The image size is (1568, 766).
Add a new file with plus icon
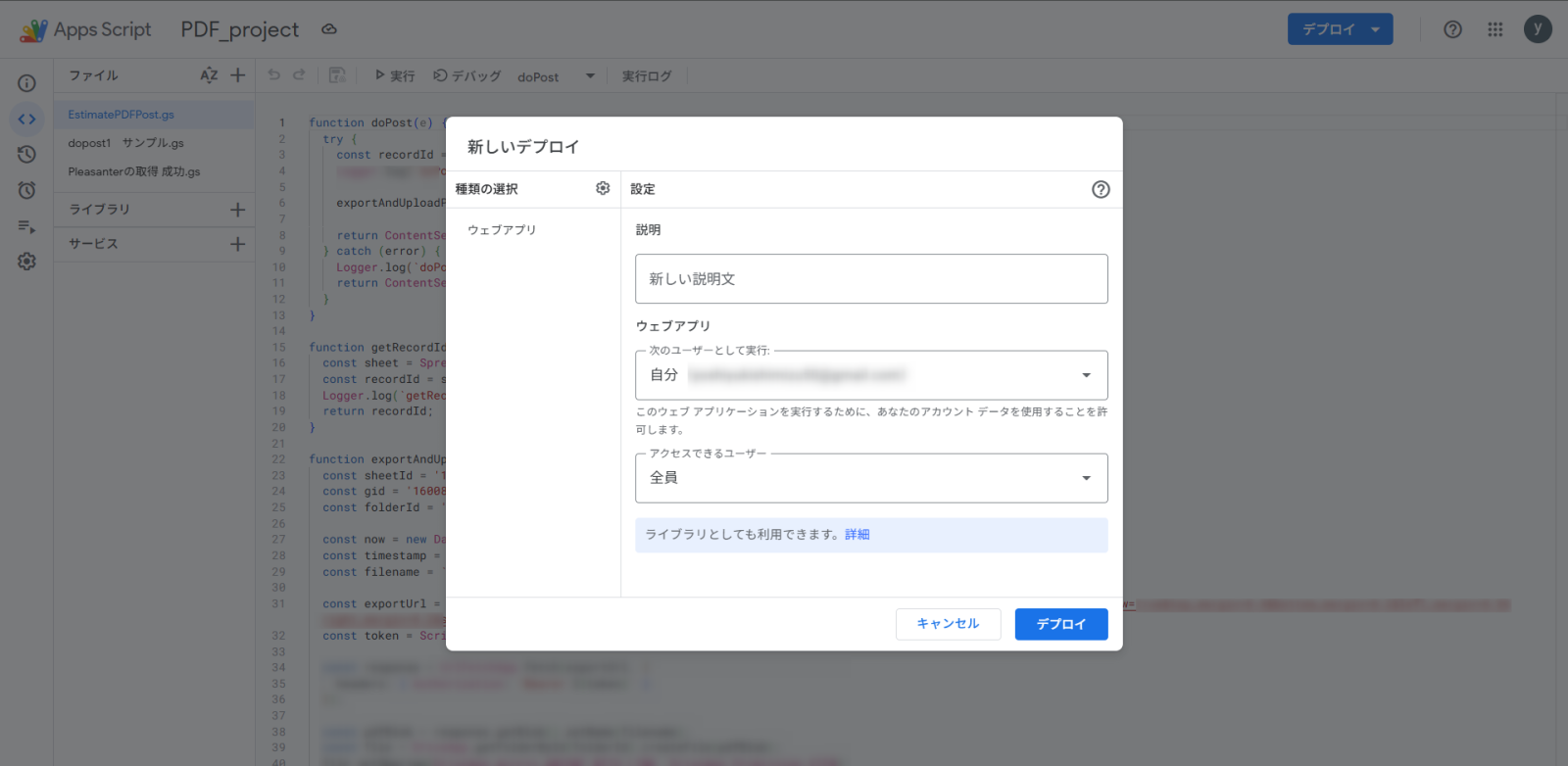point(237,75)
